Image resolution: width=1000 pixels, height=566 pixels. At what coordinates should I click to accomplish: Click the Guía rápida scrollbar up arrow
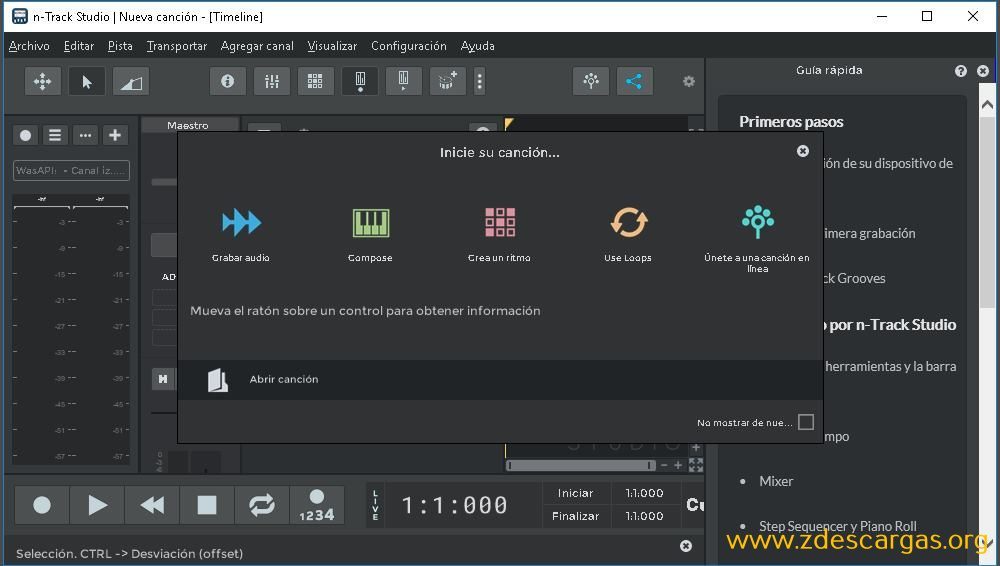(987, 105)
